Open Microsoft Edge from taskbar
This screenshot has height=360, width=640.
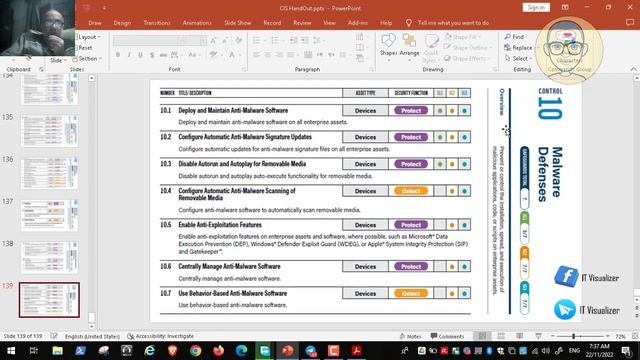click(242, 351)
